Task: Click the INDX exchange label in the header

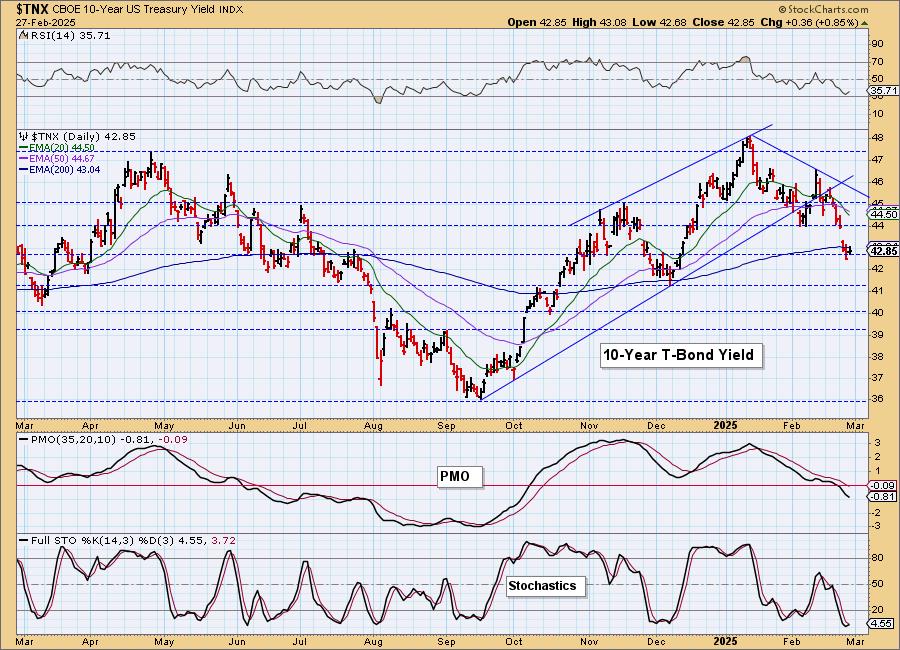Action: 231,10
